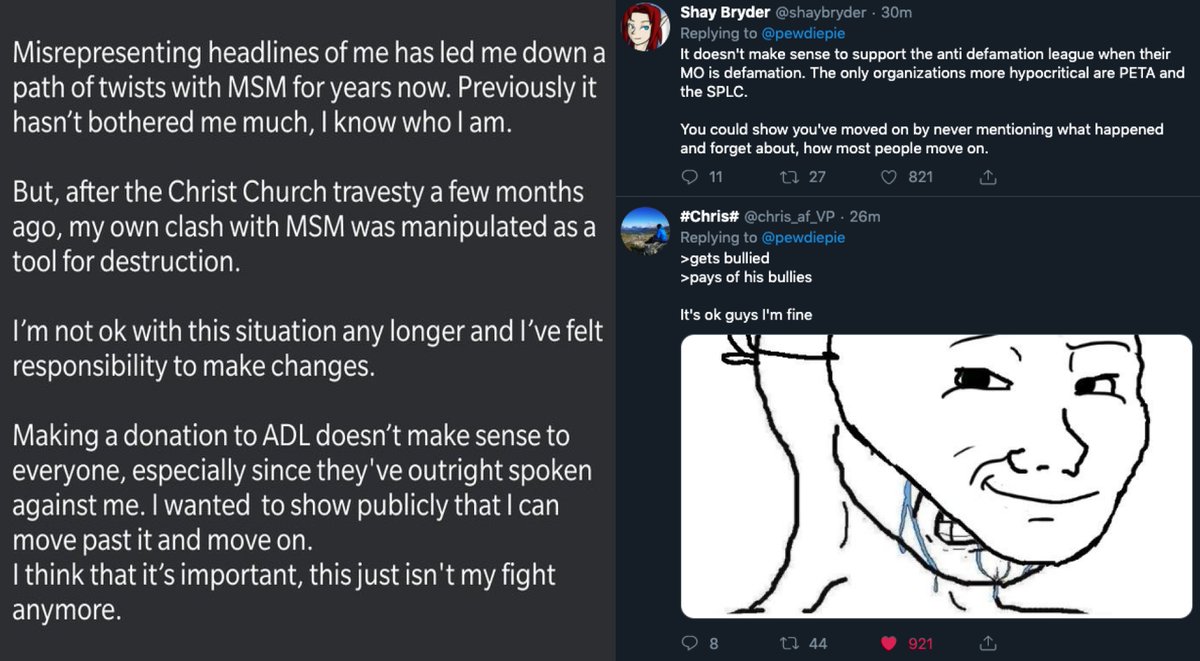
Task: Like Shay Bryder's tweet
Action: click(887, 177)
